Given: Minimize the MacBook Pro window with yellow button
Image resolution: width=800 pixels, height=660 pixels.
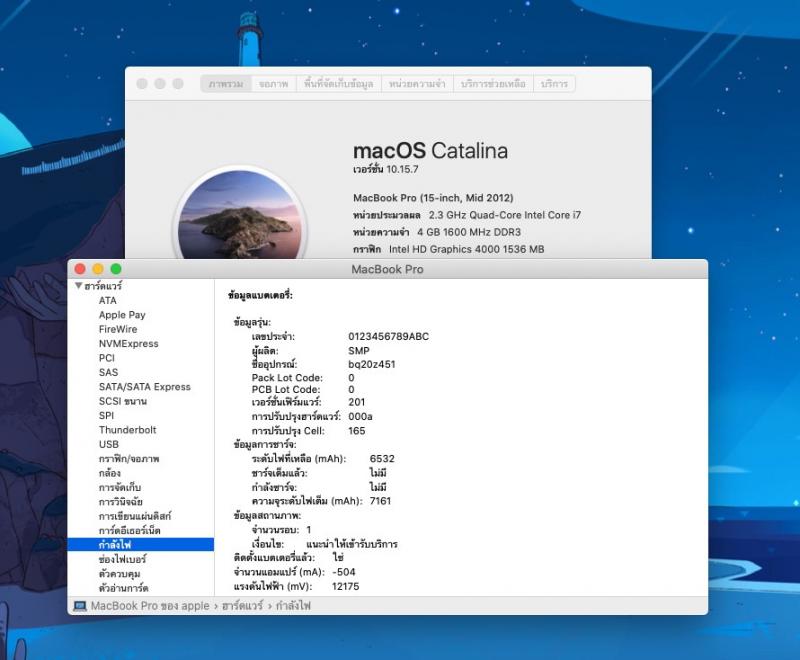Looking at the screenshot, I should (x=98, y=269).
